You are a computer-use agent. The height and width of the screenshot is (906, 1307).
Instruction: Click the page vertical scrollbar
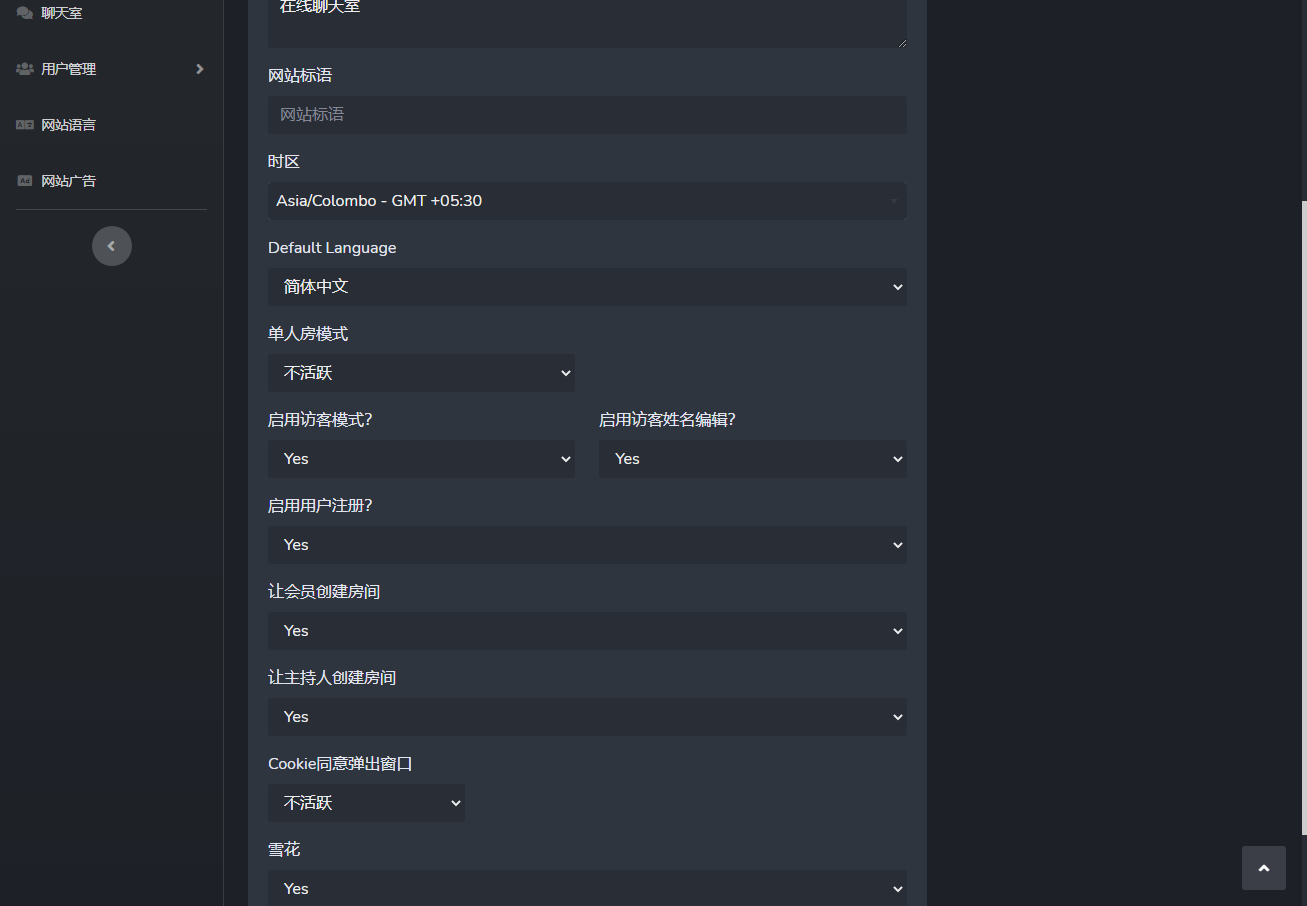pos(1302,500)
